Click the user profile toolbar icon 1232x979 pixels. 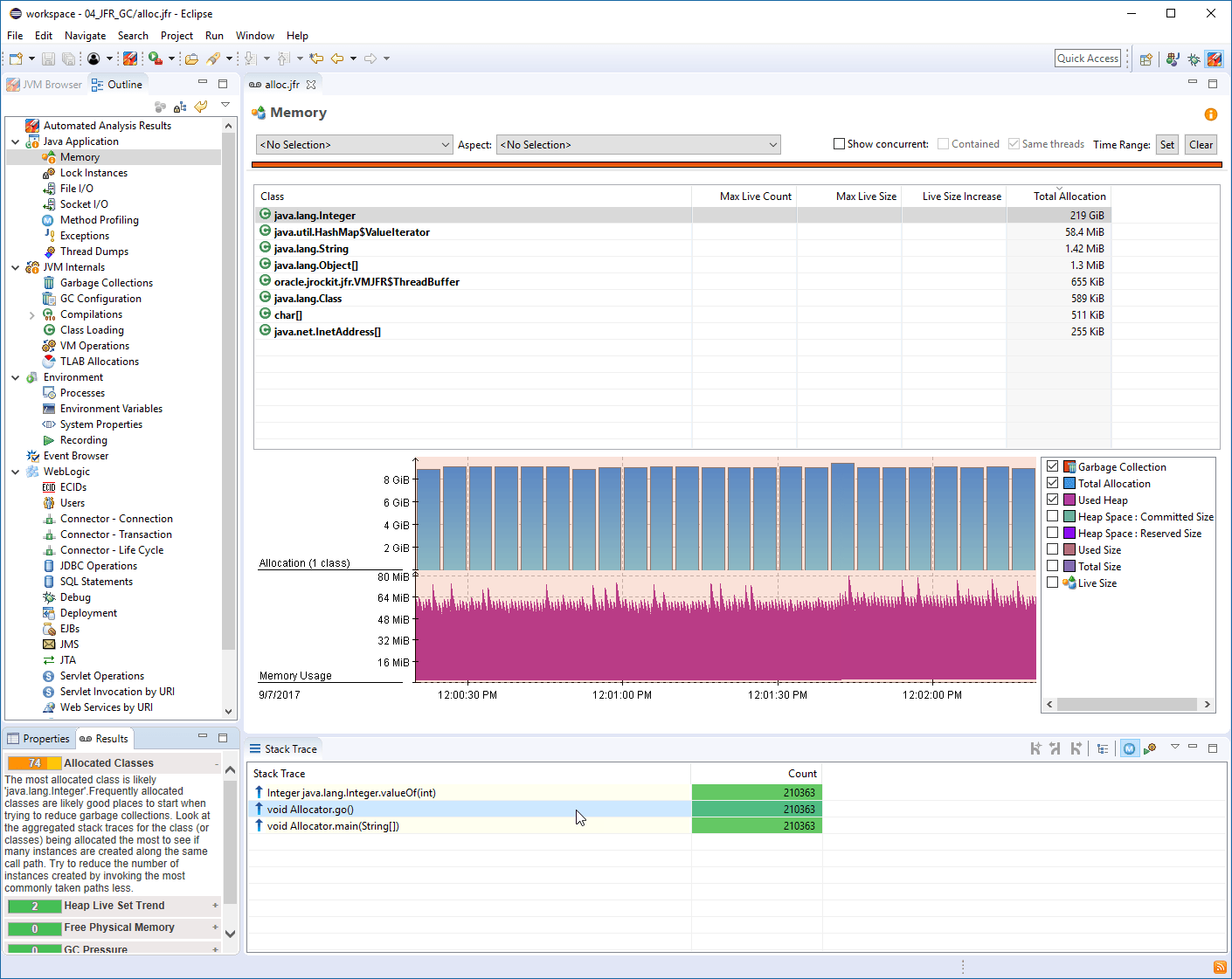click(93, 59)
